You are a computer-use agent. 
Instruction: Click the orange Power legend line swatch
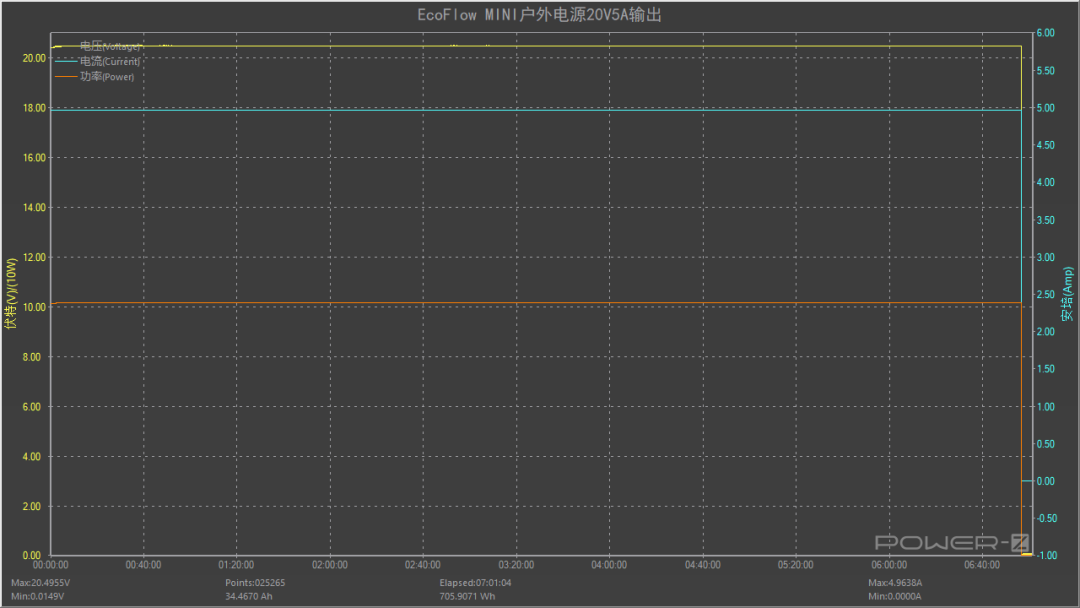(66, 76)
